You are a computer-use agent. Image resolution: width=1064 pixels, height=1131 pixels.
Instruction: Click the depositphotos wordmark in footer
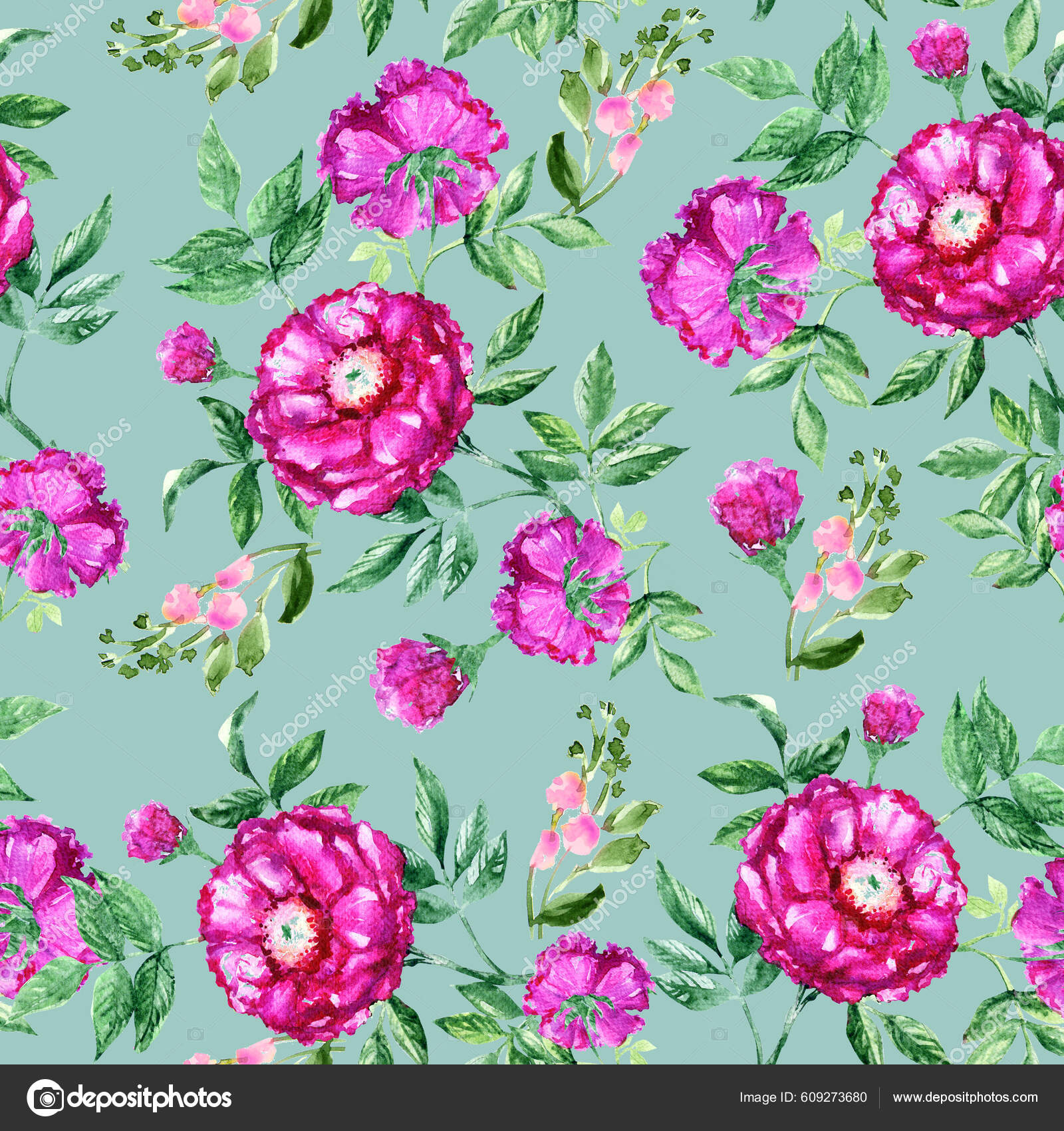pos(150,1098)
